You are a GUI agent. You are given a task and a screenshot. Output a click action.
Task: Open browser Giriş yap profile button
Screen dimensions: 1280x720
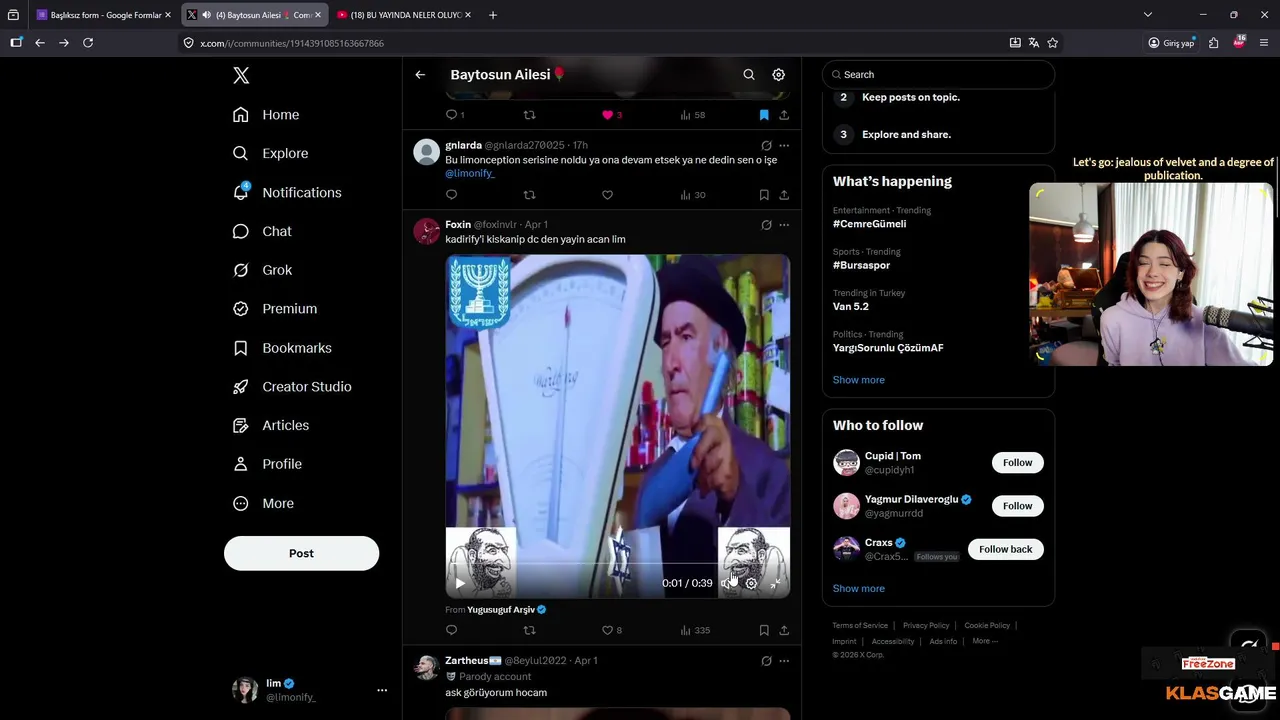point(1171,43)
